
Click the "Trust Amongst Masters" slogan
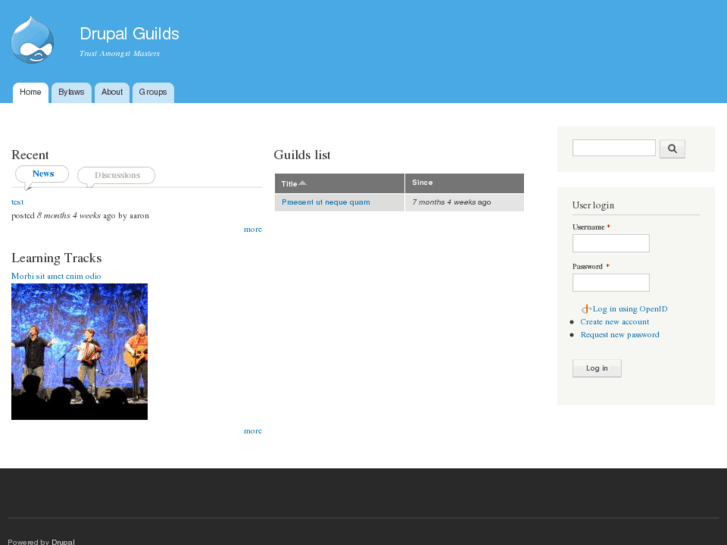click(120, 54)
